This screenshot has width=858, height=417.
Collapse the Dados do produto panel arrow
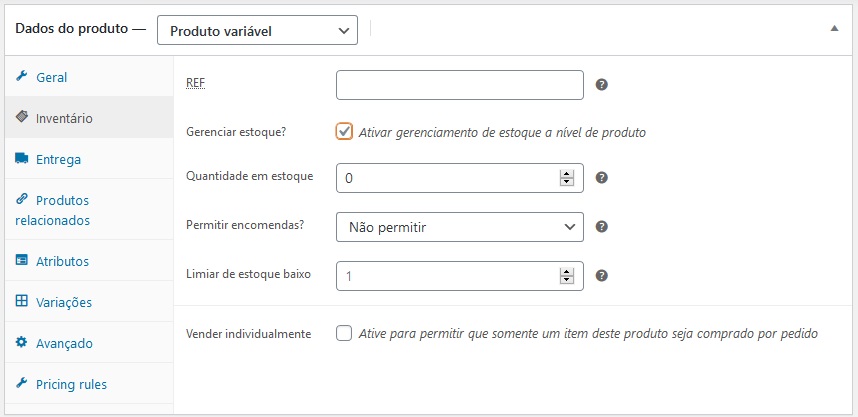coord(834,28)
